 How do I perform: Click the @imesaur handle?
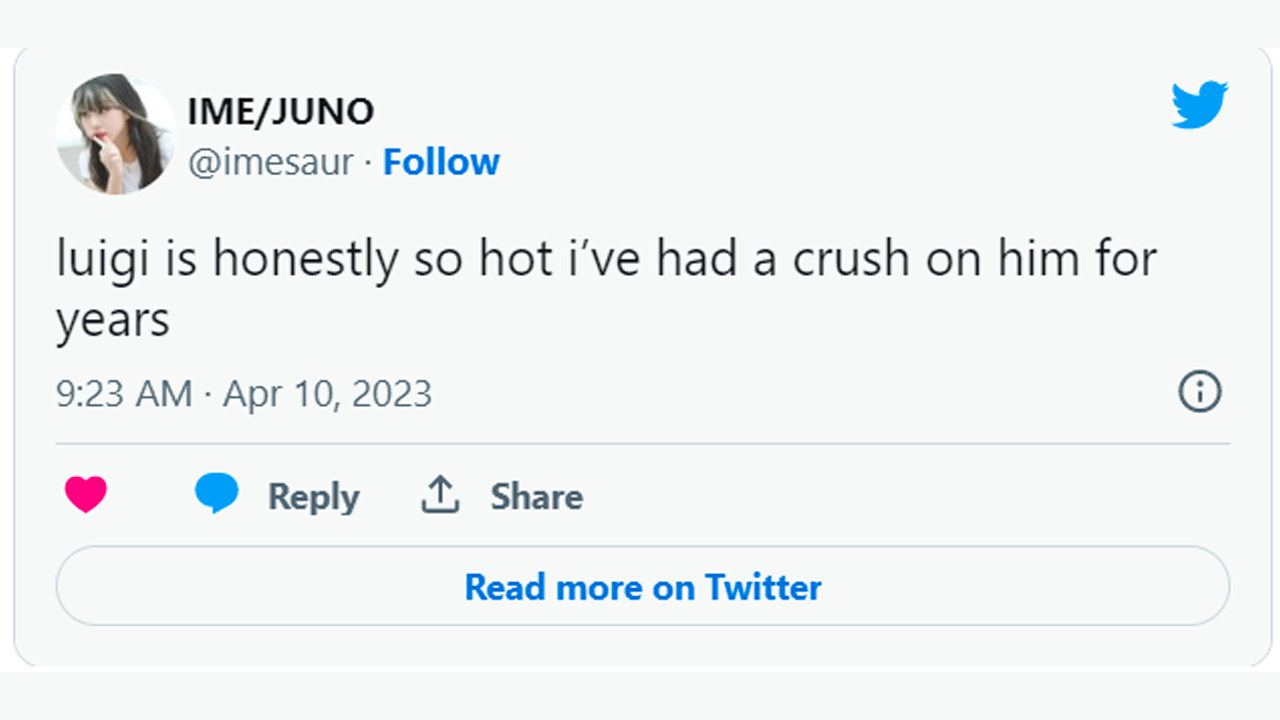270,162
